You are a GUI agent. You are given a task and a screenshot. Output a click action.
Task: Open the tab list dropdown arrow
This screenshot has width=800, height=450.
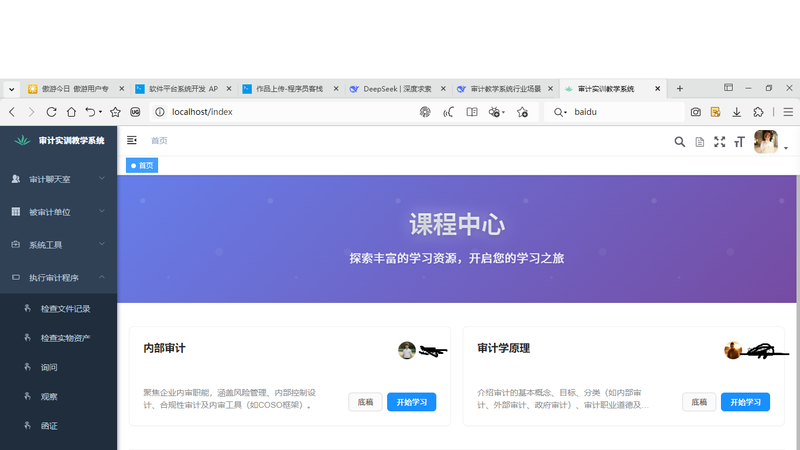pos(11,89)
